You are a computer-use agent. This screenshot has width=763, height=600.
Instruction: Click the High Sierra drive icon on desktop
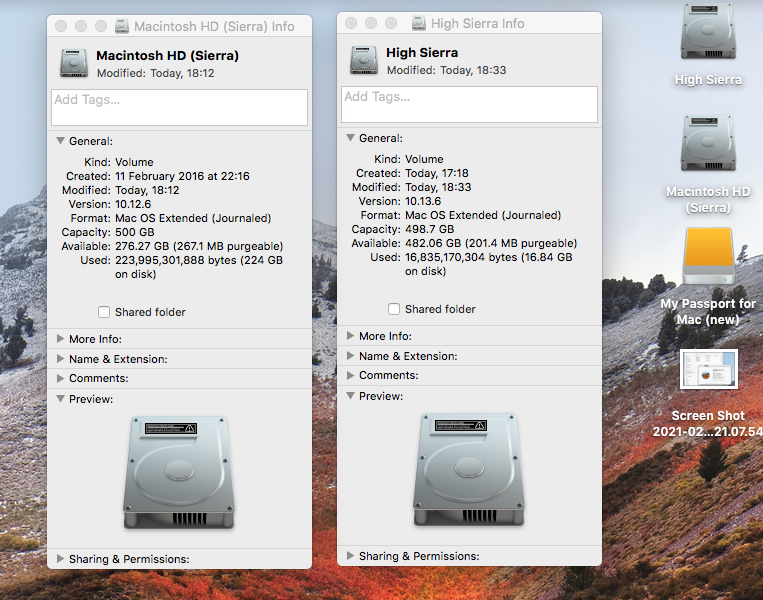tap(708, 32)
